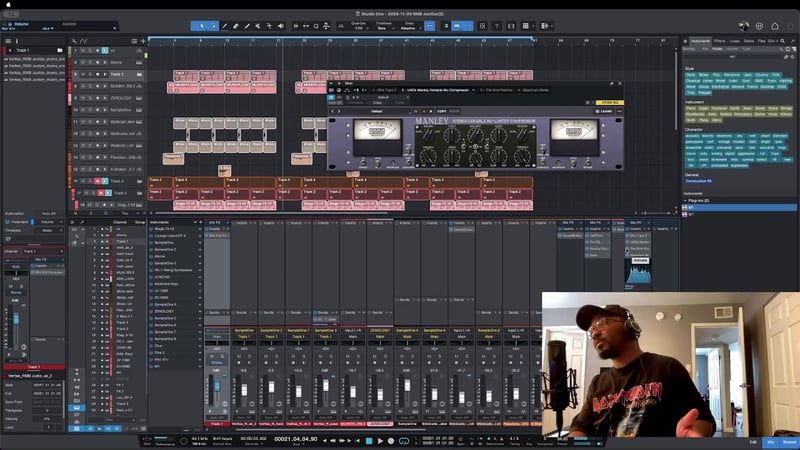Show automation icon next to the wrench

coord(84,41)
